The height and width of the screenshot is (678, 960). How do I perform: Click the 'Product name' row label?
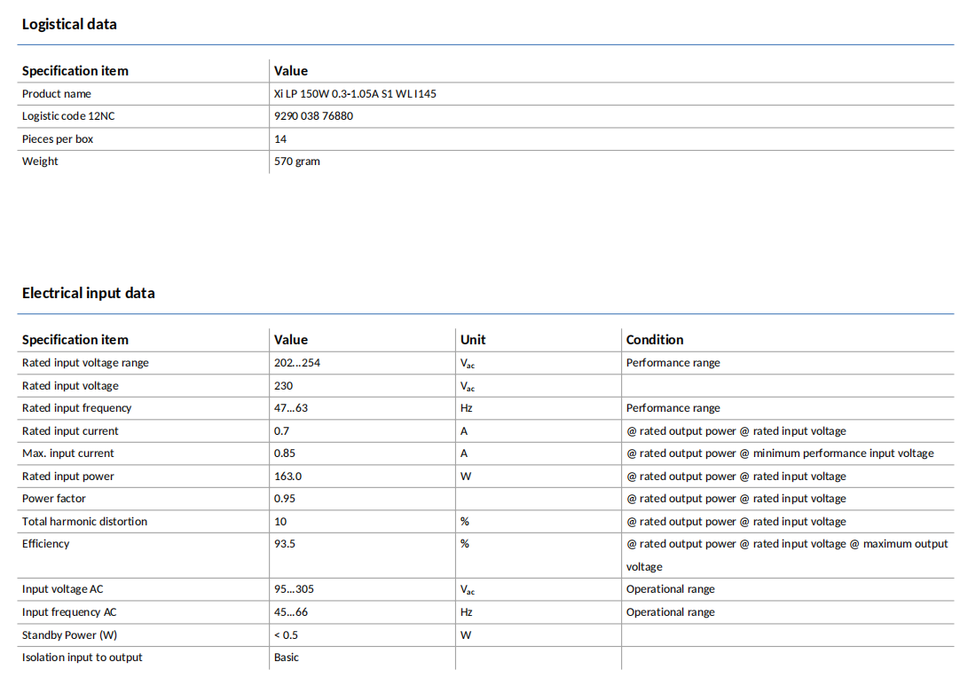(56, 94)
